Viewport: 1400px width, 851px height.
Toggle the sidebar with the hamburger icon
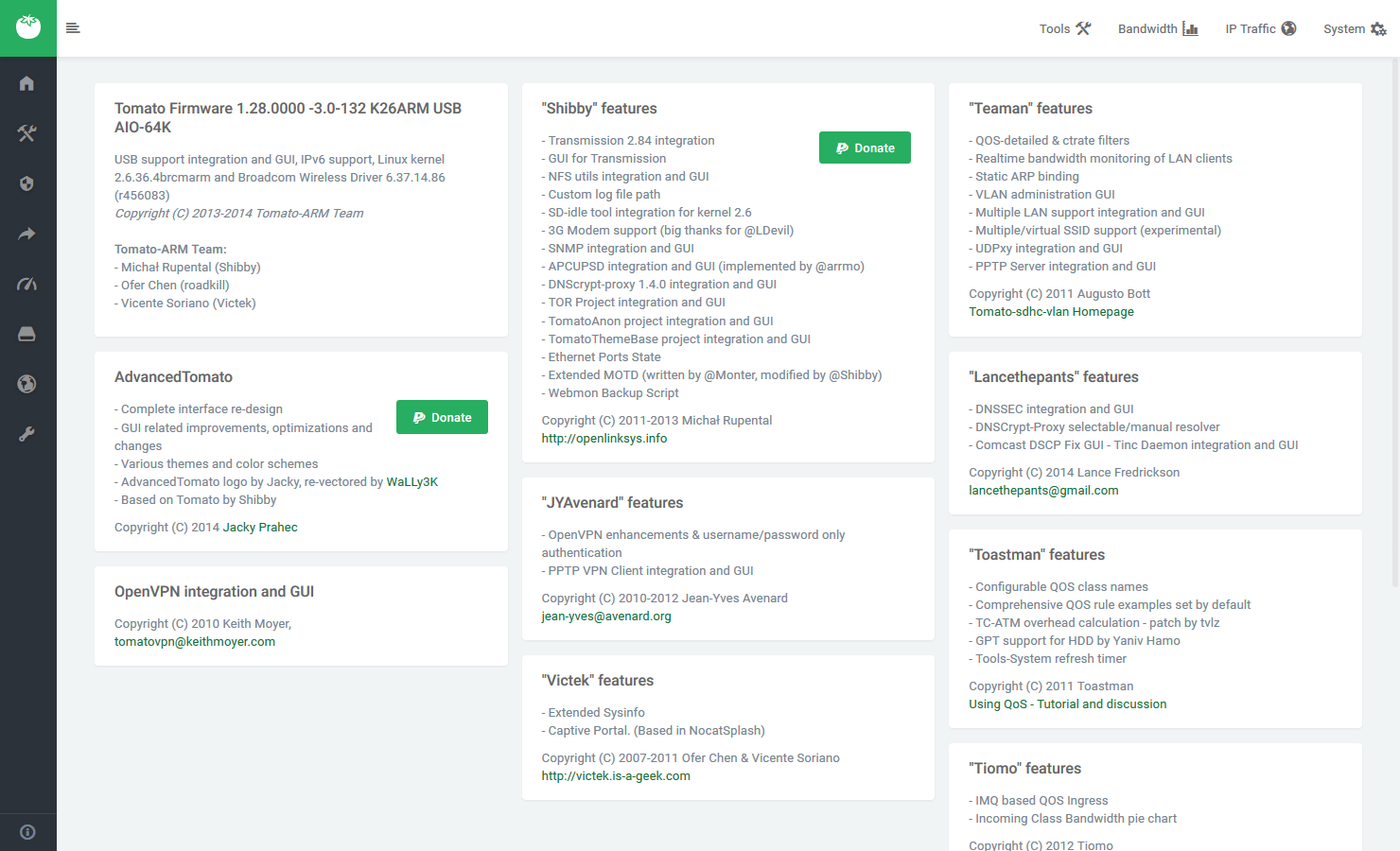73,28
